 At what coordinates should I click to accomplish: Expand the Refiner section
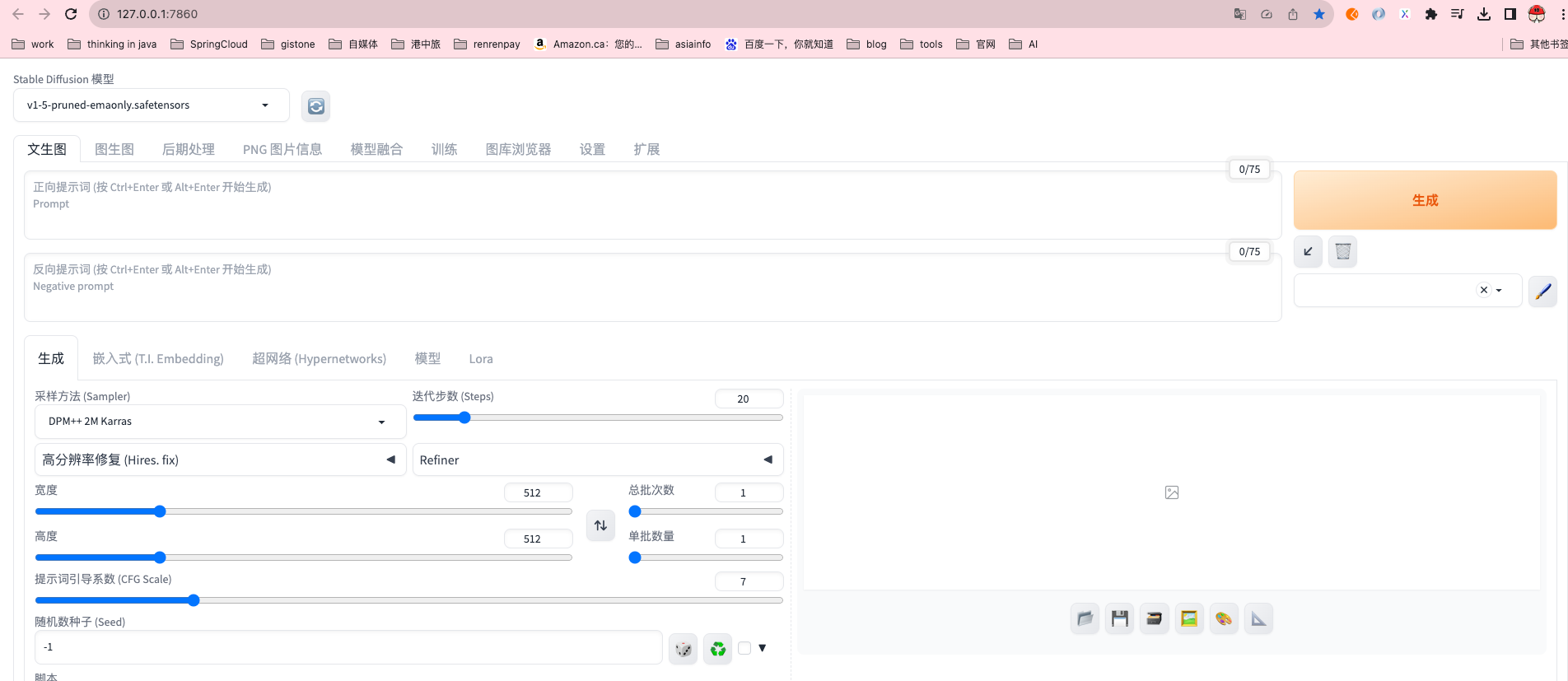598,459
